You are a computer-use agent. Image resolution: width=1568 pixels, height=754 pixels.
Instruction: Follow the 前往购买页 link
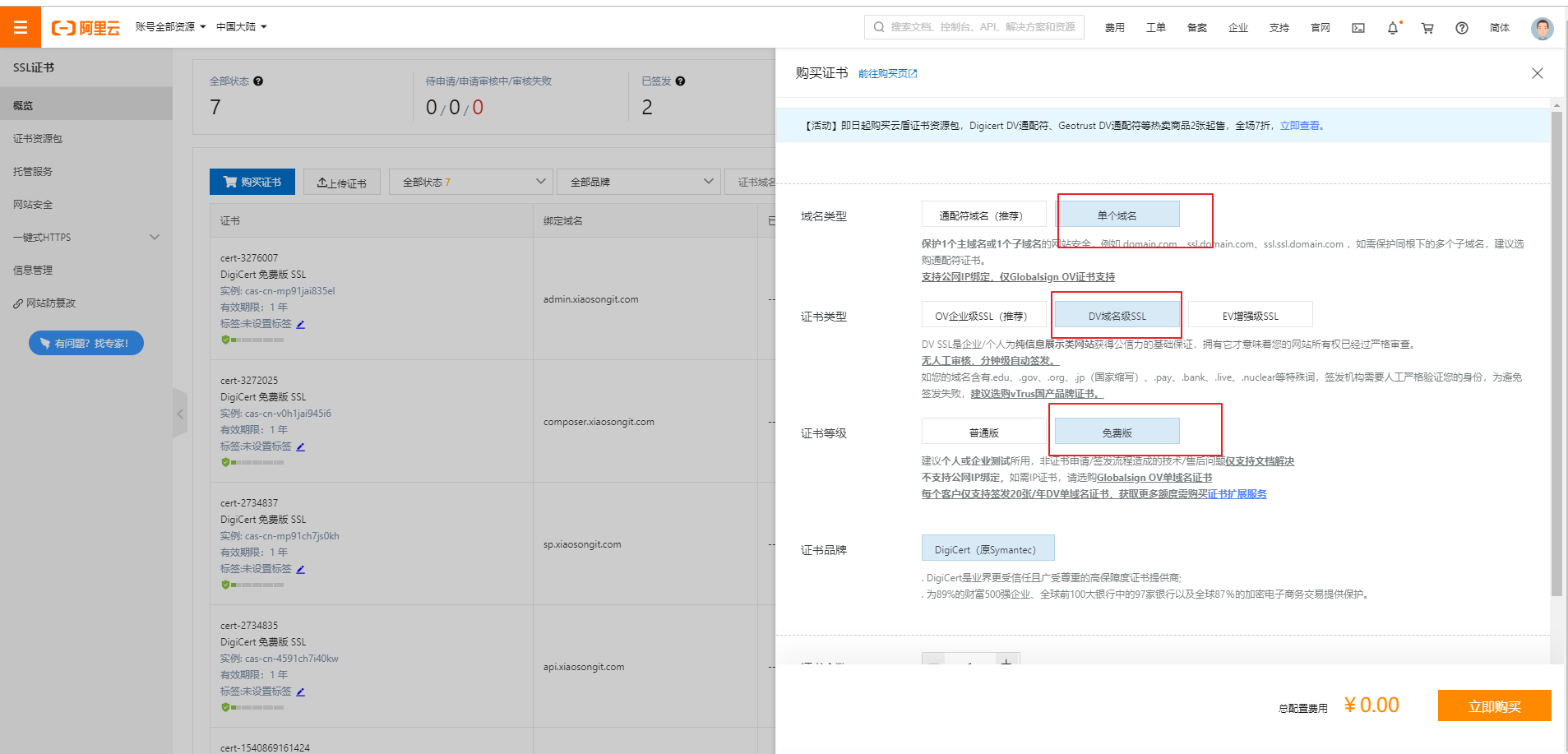click(886, 74)
